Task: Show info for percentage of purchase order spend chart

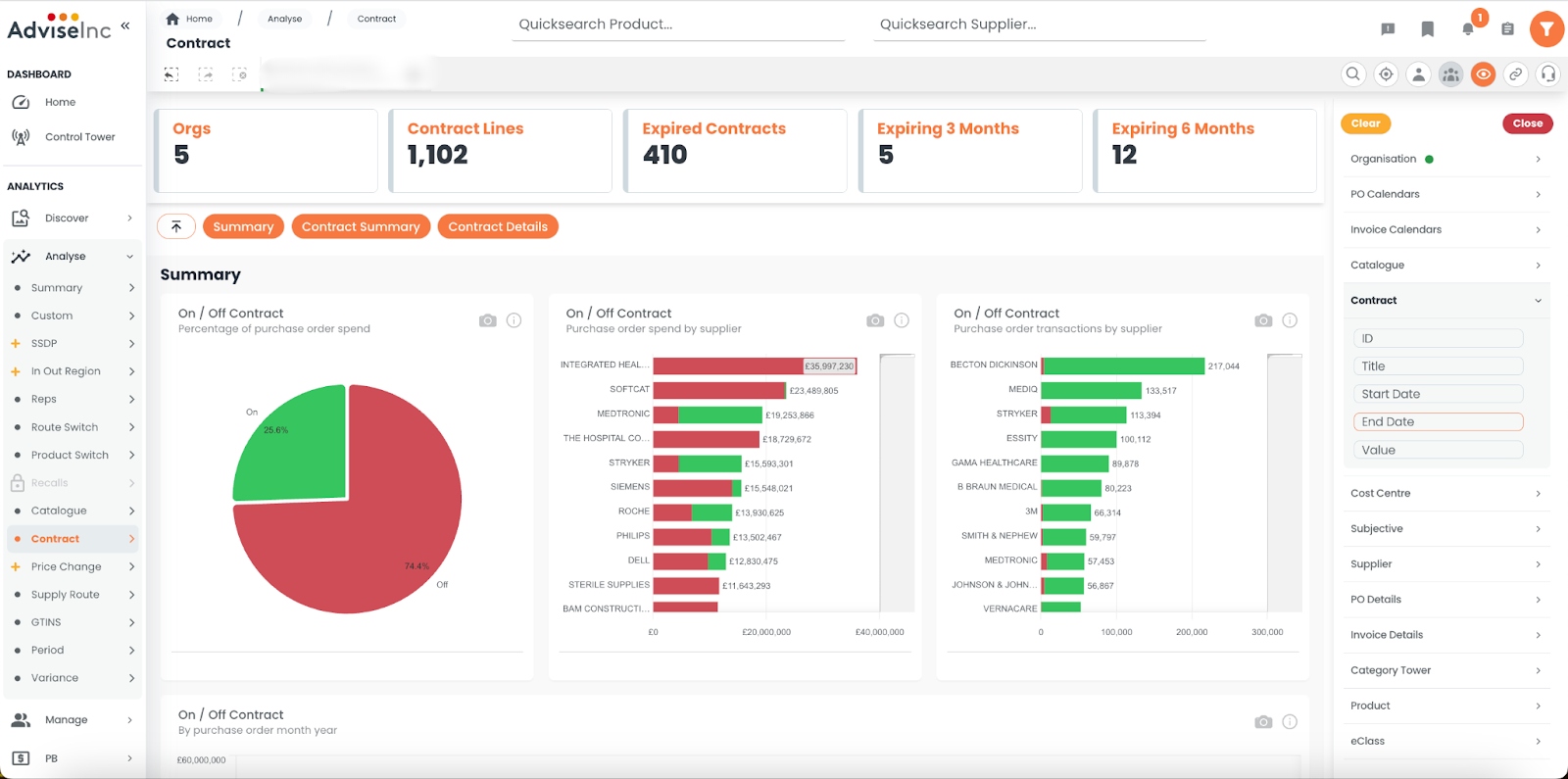Action: point(514,320)
